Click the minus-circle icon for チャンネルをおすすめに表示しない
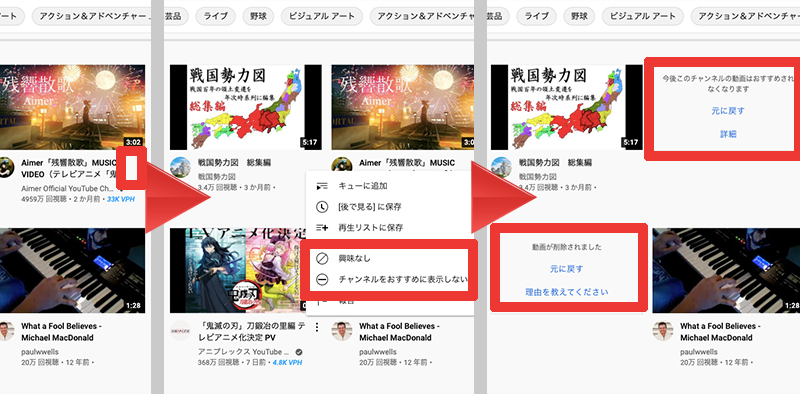Image resolution: width=800 pixels, height=394 pixels. coord(321,280)
